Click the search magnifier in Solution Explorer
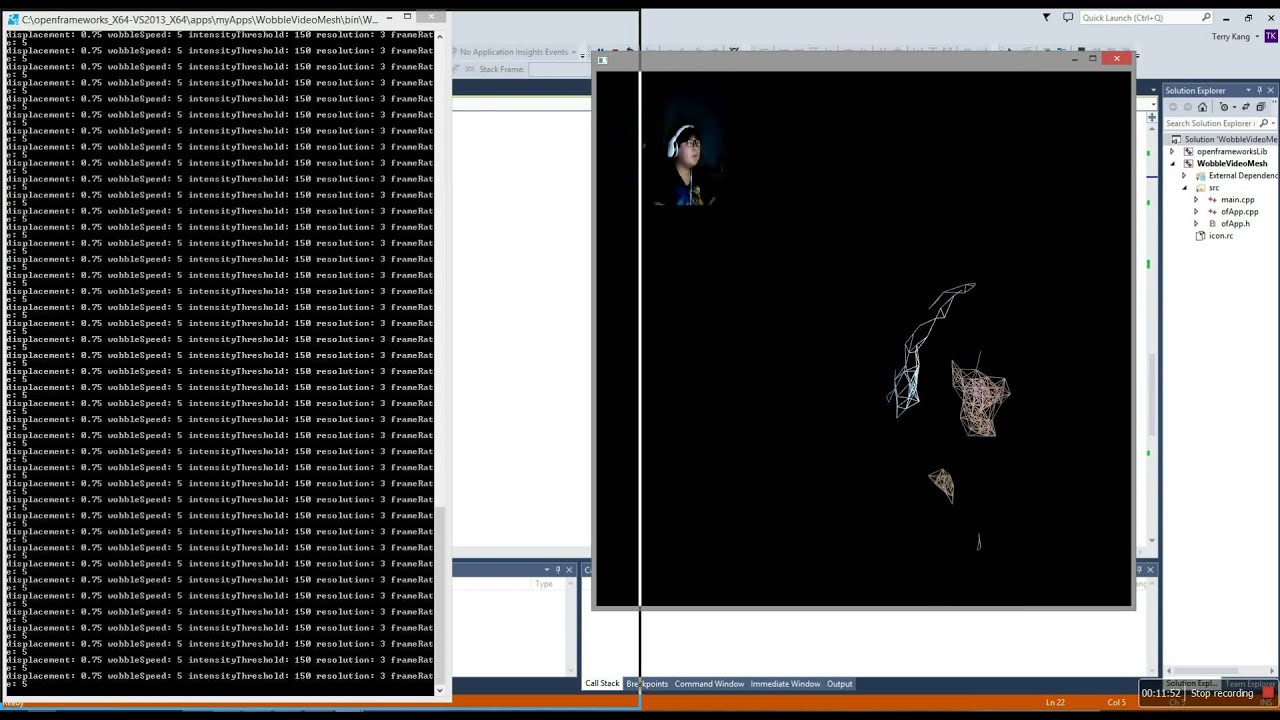The width and height of the screenshot is (1280, 720). point(1263,123)
